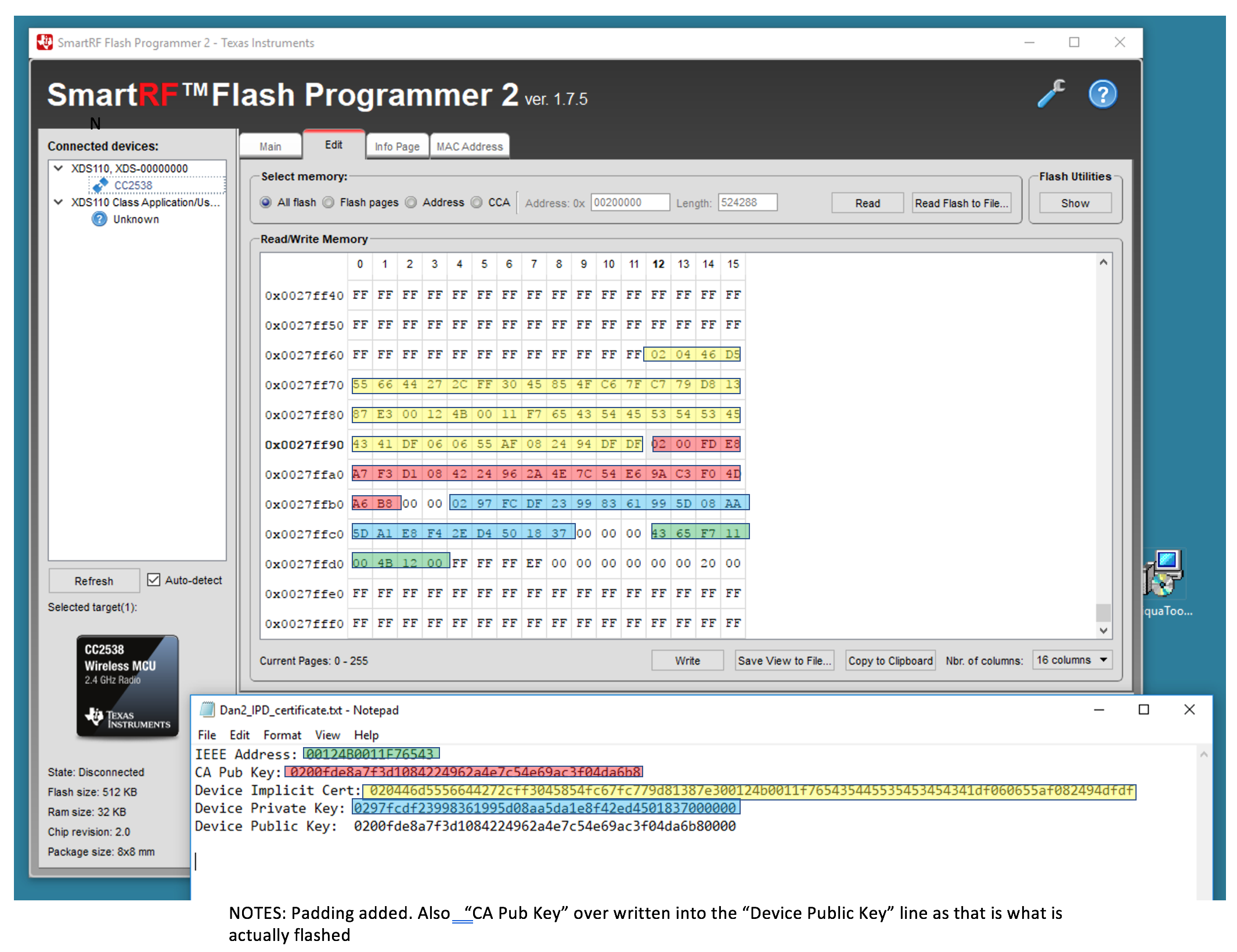Image resolution: width=1237 pixels, height=952 pixels.
Task: Open the 16 columns dropdown
Action: coord(1072,660)
